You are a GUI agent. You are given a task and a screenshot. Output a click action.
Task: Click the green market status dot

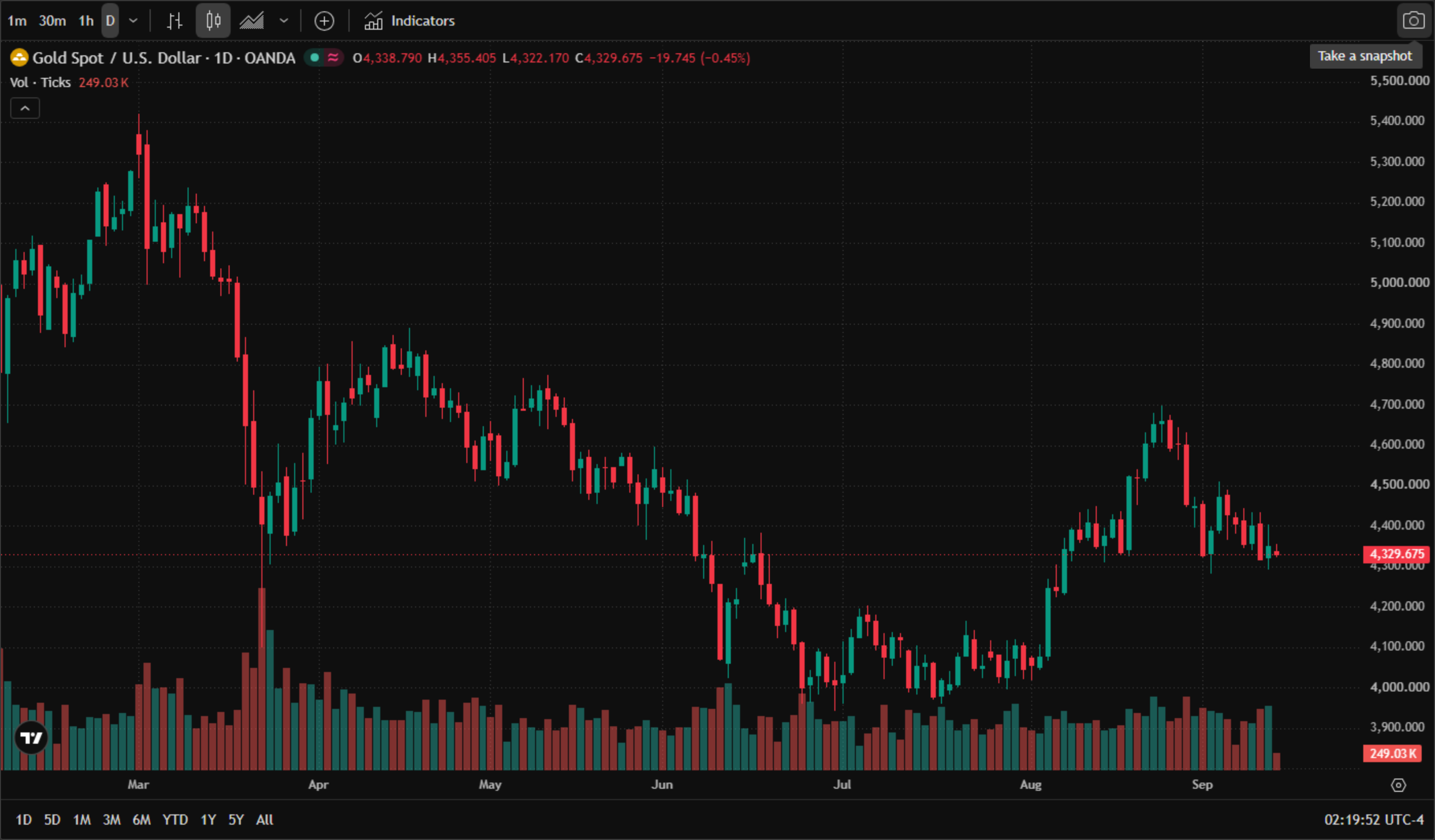[314, 57]
